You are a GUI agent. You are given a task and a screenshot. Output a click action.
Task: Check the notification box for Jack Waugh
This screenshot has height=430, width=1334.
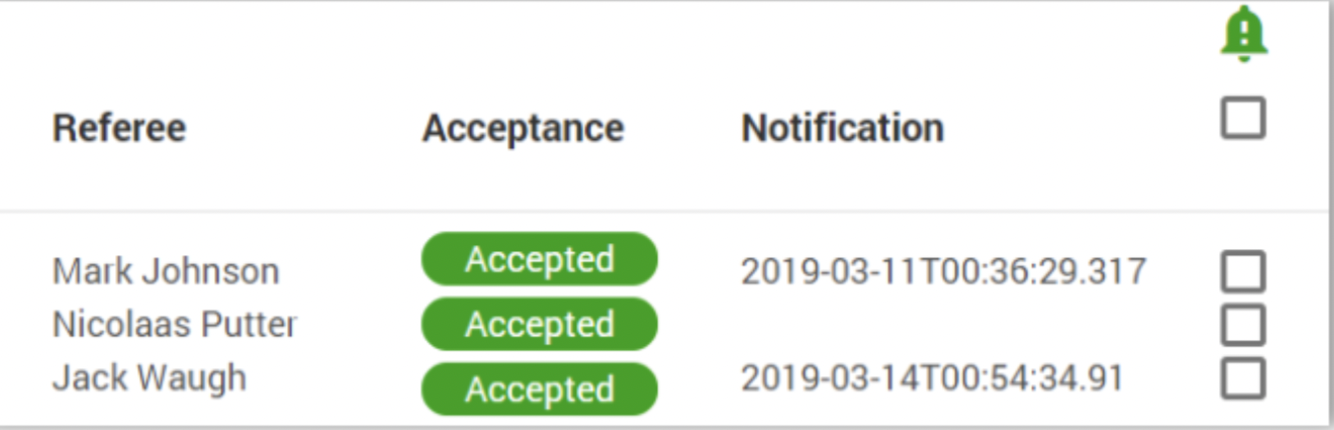pos(1243,379)
